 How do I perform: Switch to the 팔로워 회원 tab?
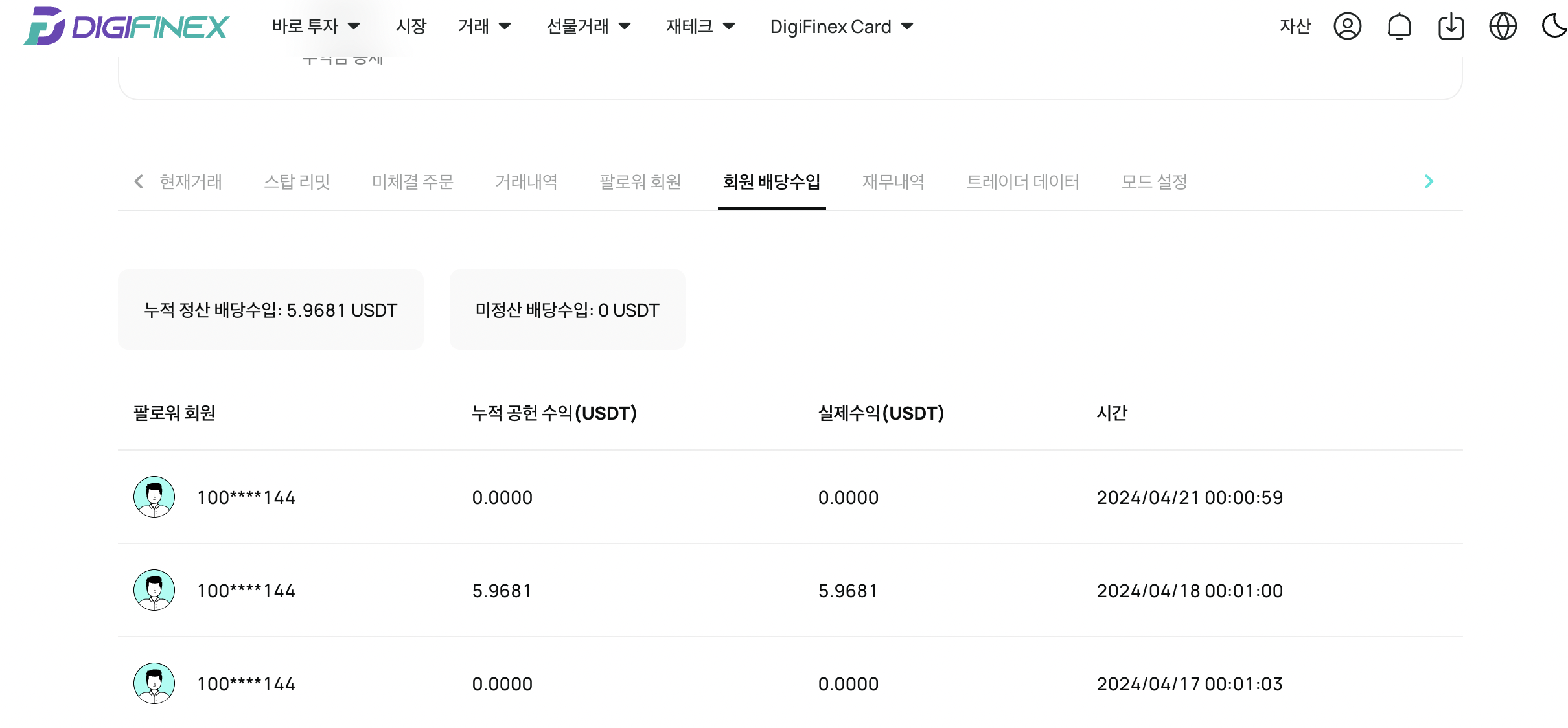[640, 181]
